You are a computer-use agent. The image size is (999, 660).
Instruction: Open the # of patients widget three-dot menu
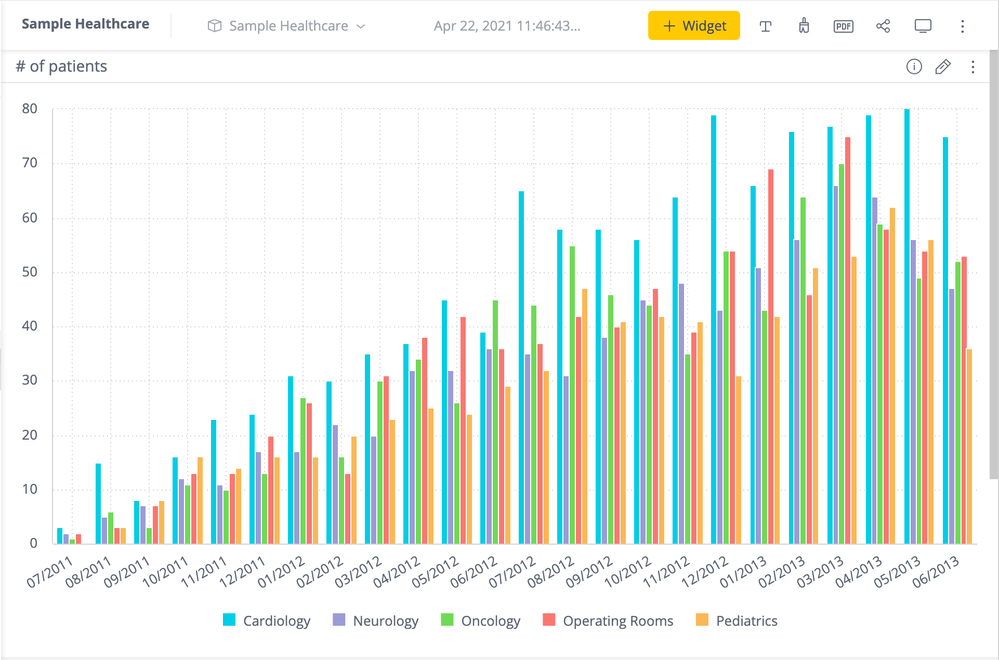point(973,67)
